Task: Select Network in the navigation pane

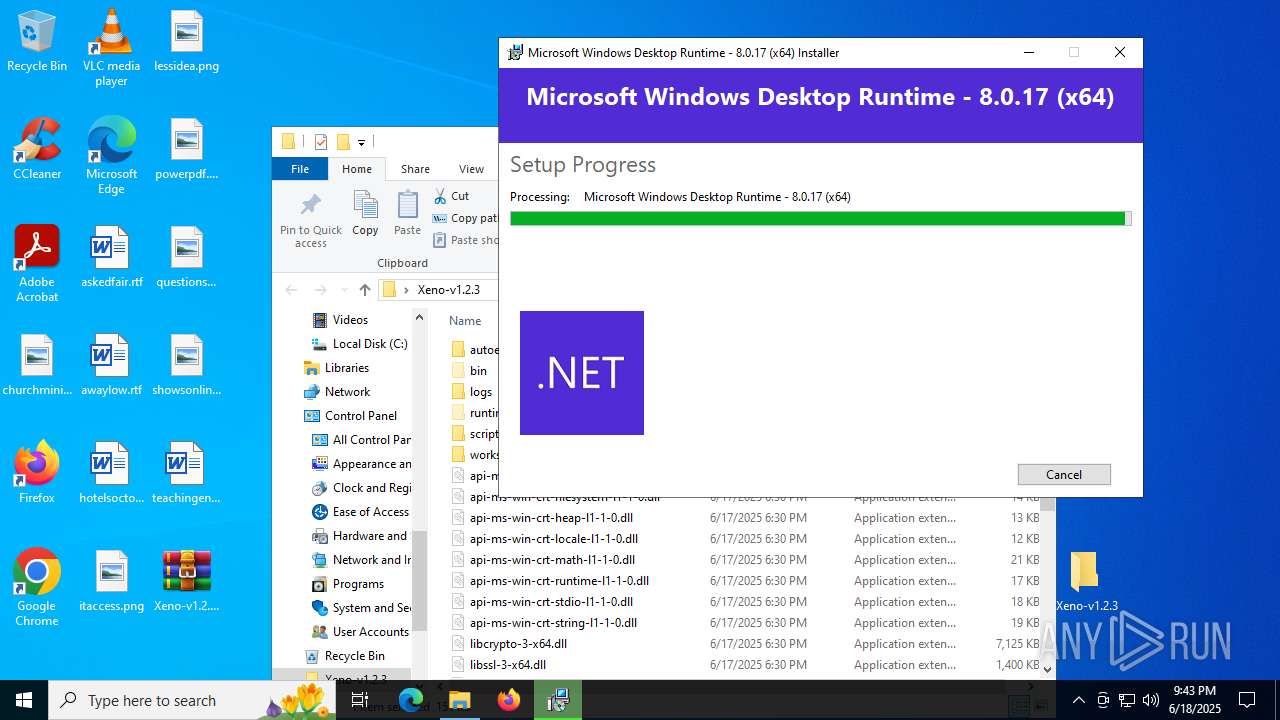Action: tap(347, 392)
